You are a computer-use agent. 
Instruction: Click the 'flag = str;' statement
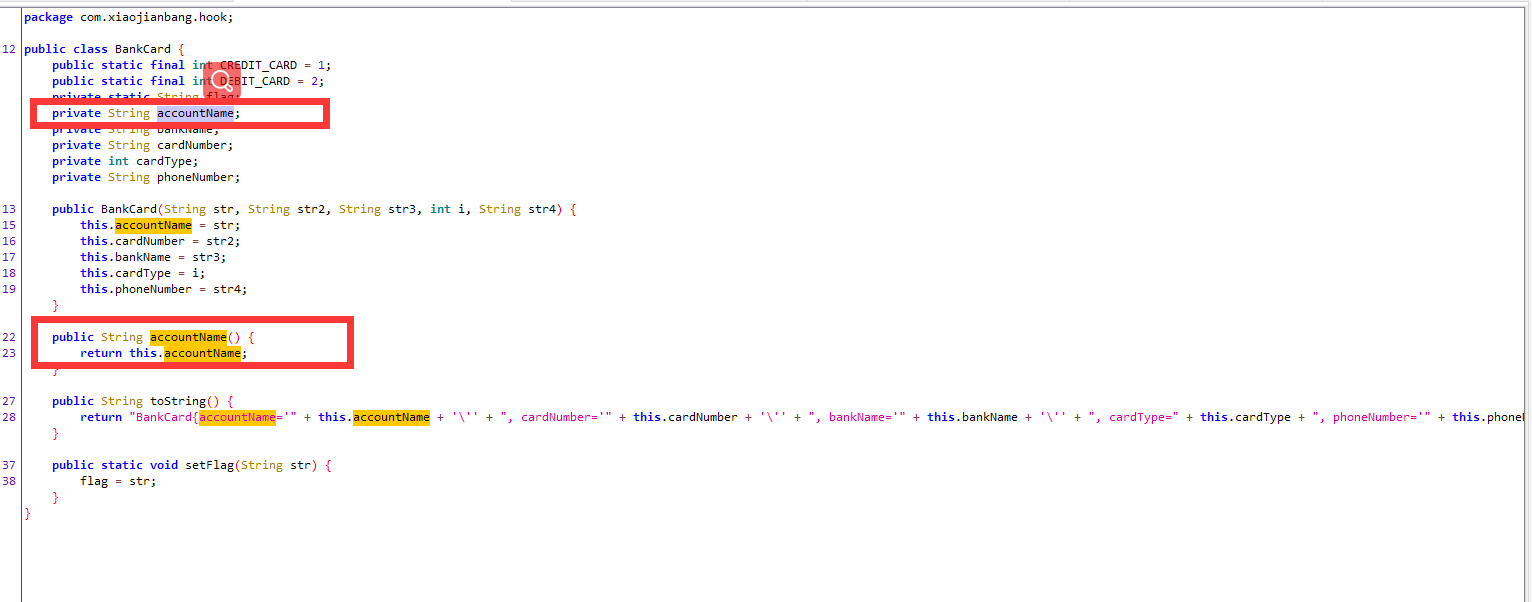coord(118,481)
